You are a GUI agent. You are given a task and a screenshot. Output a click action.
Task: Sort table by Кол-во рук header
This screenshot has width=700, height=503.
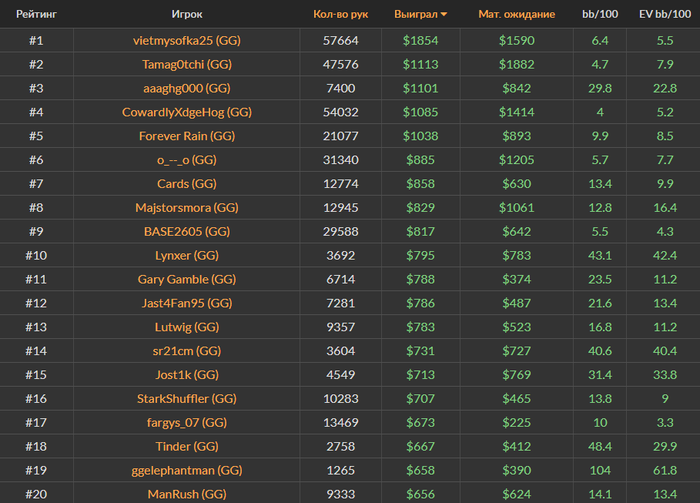pyautogui.click(x=341, y=14)
